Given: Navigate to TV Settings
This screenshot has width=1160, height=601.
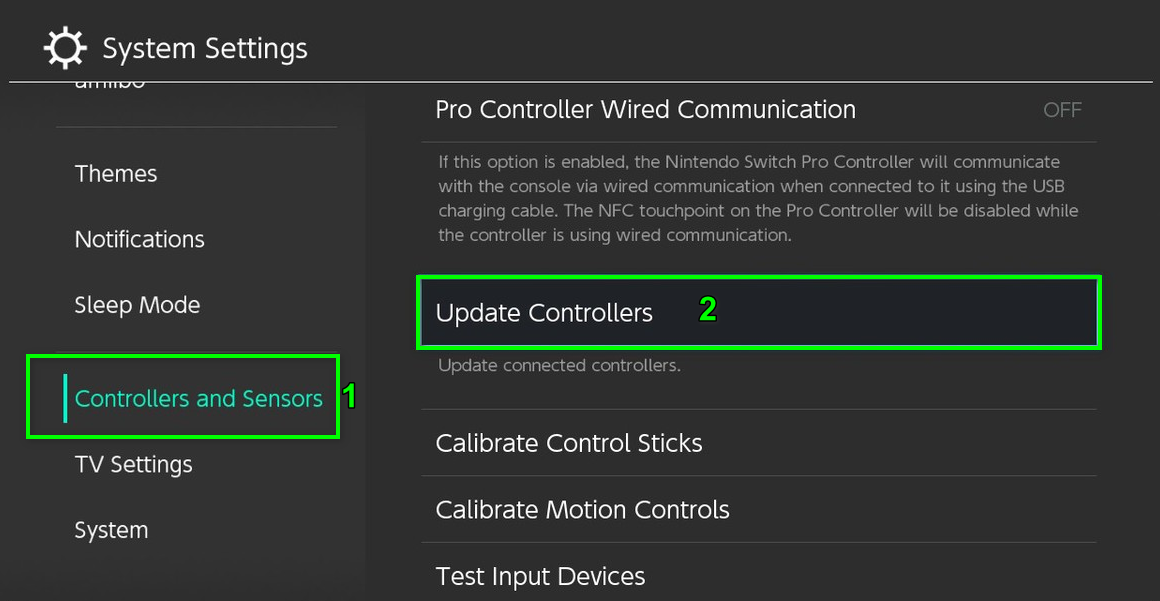Looking at the screenshot, I should pos(133,465).
